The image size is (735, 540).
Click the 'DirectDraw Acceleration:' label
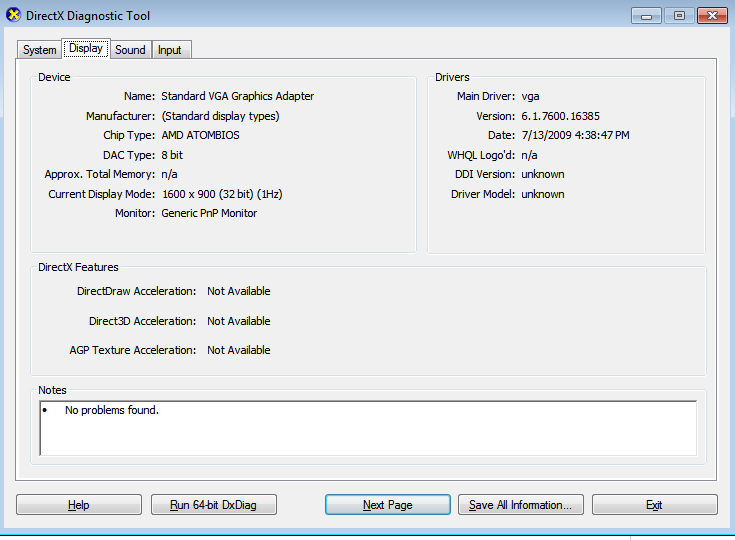pos(136,291)
